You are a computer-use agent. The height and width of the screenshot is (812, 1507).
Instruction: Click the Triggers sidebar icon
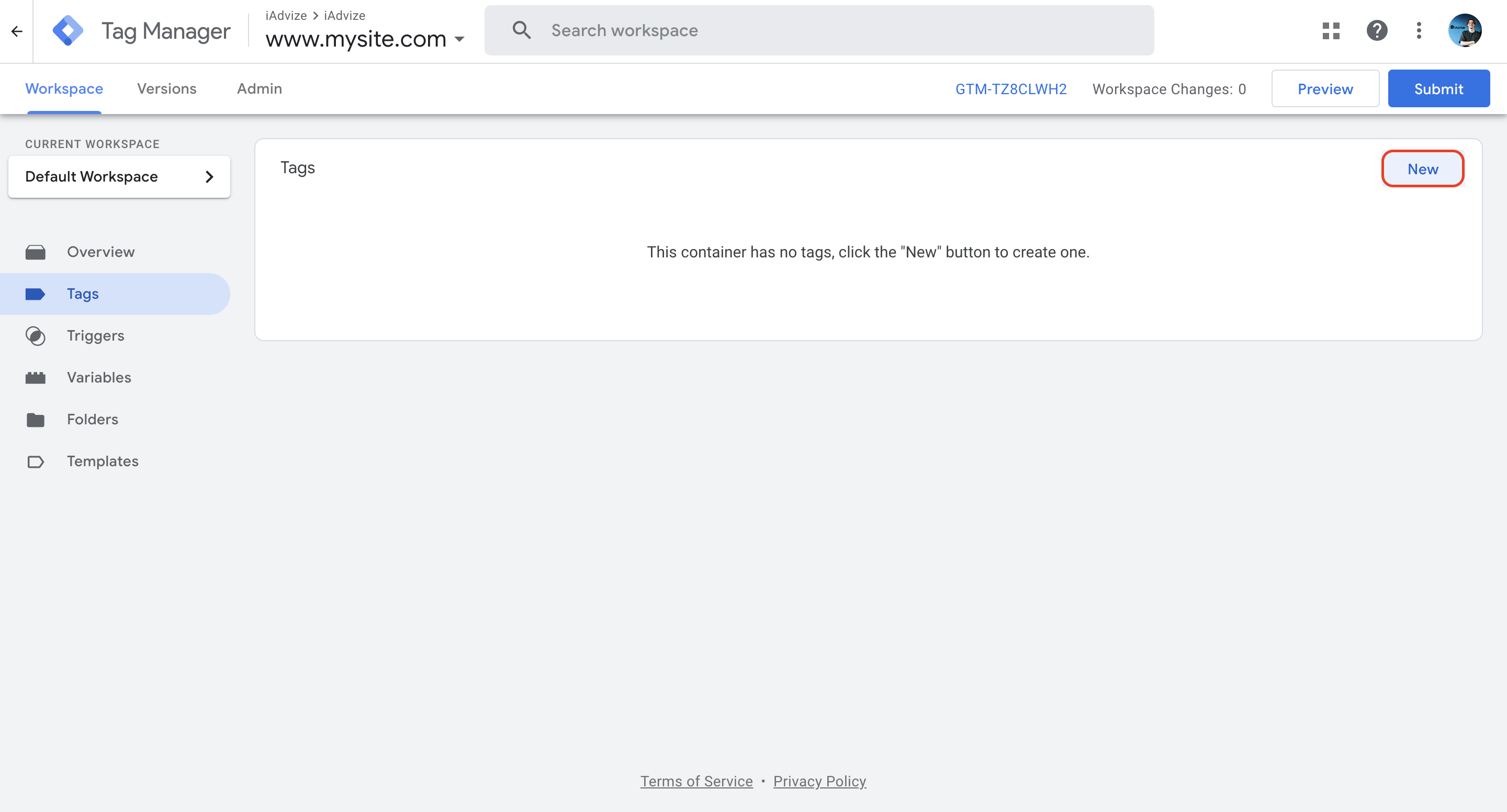click(36, 336)
